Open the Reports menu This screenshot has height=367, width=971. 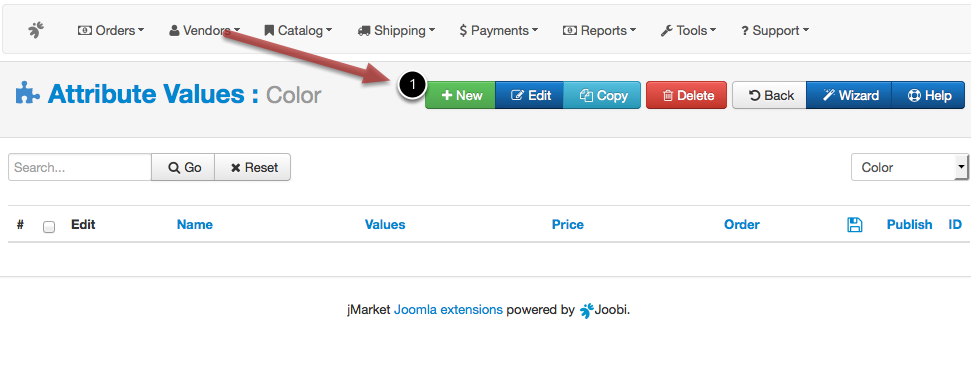tap(599, 30)
